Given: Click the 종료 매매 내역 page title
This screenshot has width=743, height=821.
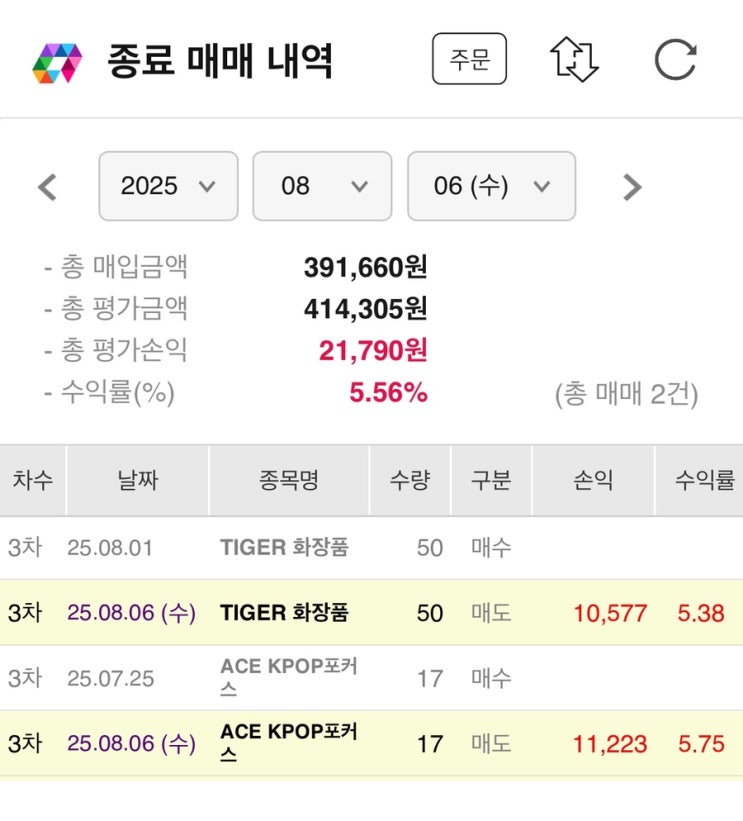Looking at the screenshot, I should [x=220, y=62].
